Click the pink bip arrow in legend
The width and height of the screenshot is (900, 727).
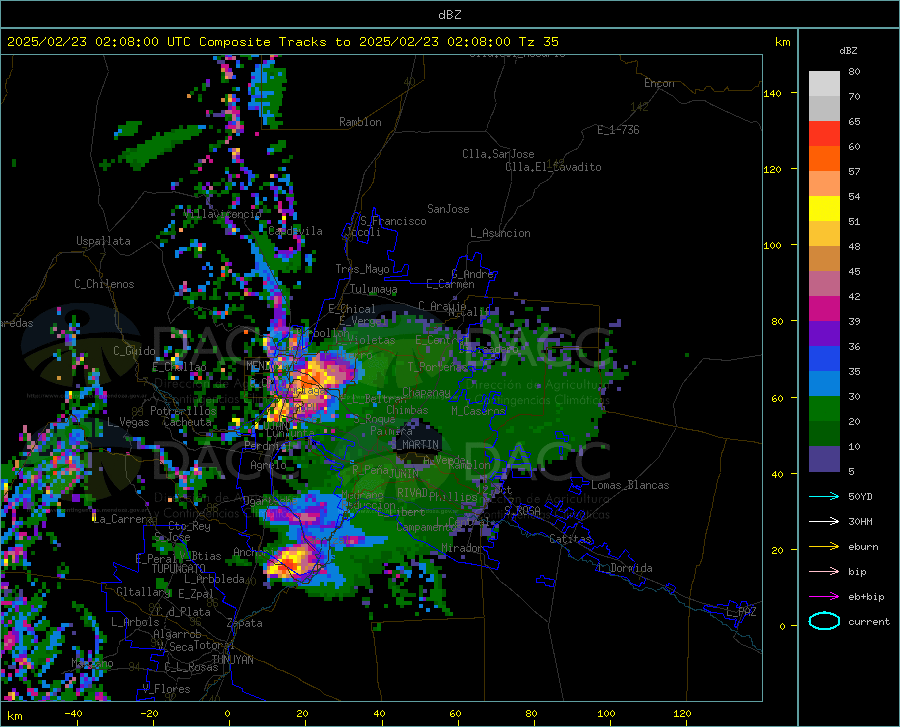point(824,572)
